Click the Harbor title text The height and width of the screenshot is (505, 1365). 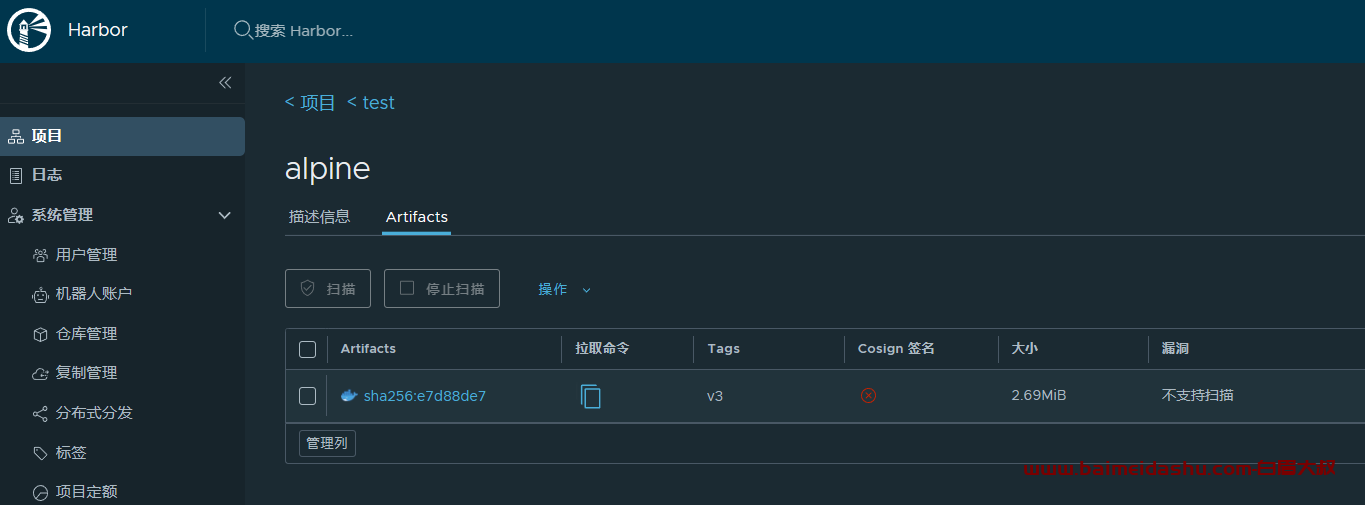98,30
